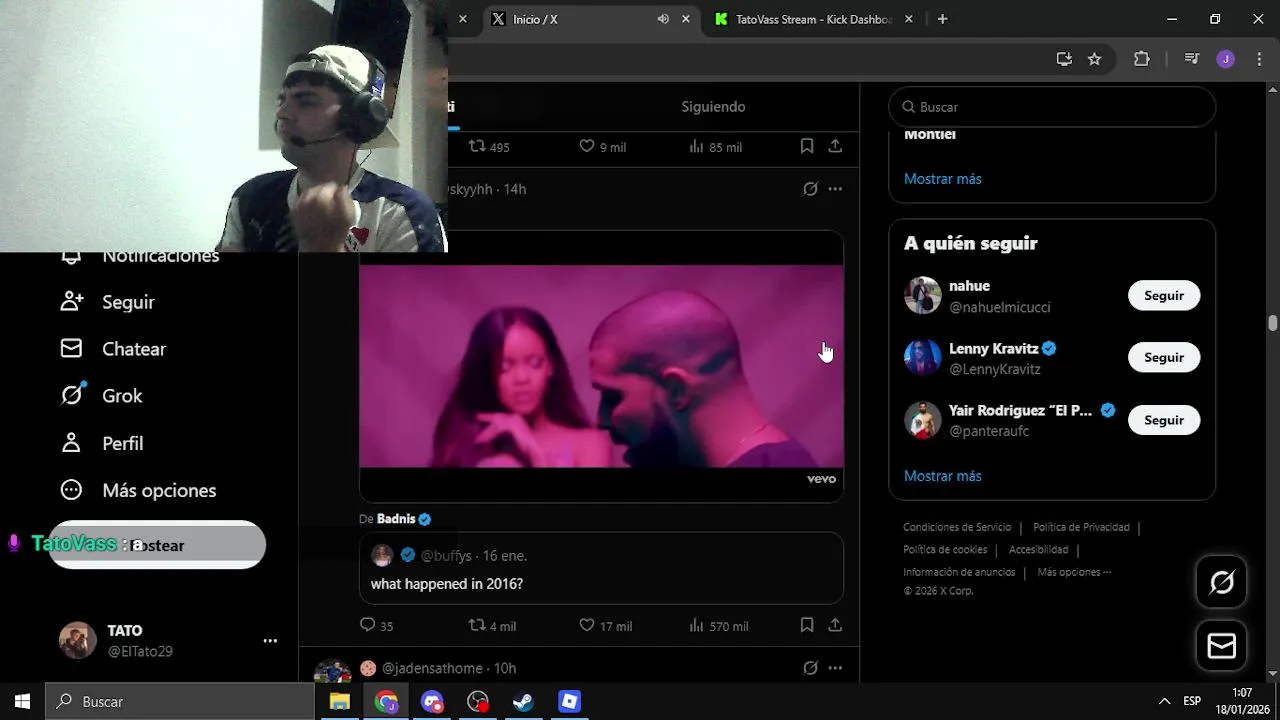View analytics showing 85 mil views
This screenshot has width=1280, height=720.
715,146
